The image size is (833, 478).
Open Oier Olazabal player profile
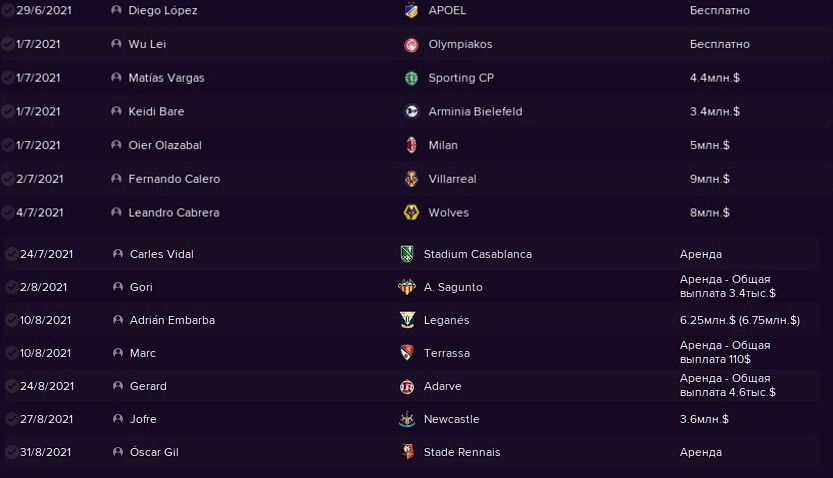165,145
